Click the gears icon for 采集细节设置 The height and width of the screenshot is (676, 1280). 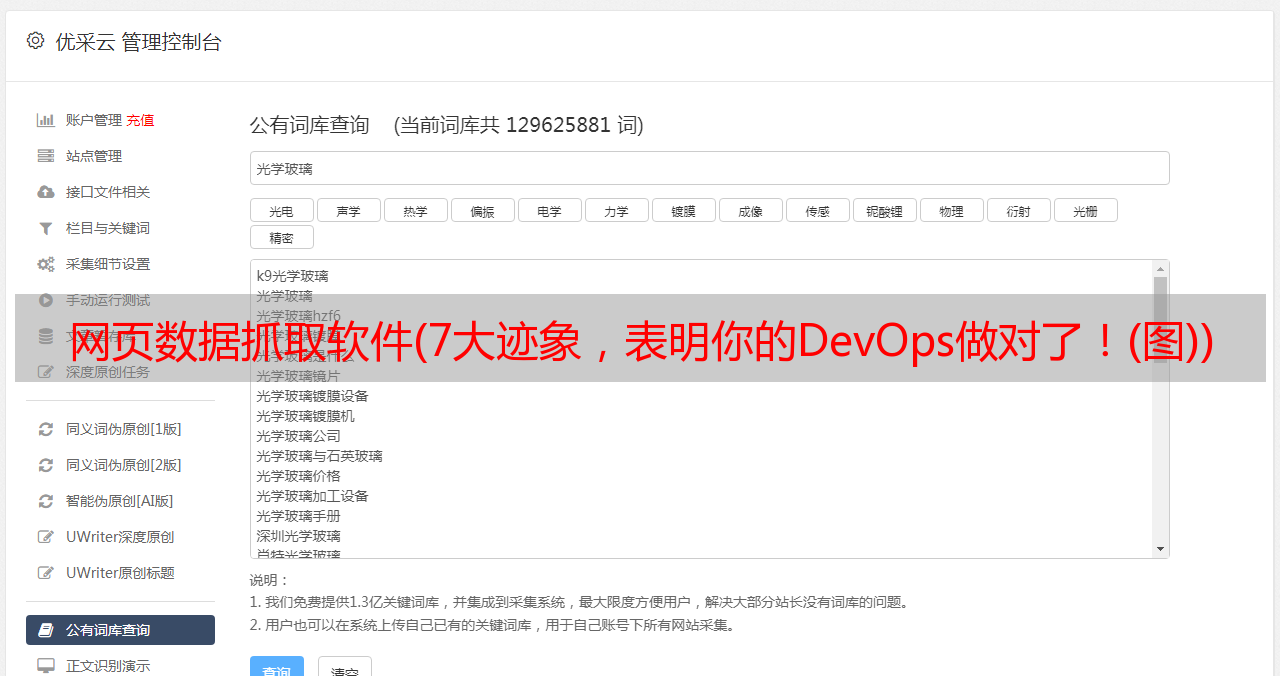[46, 264]
